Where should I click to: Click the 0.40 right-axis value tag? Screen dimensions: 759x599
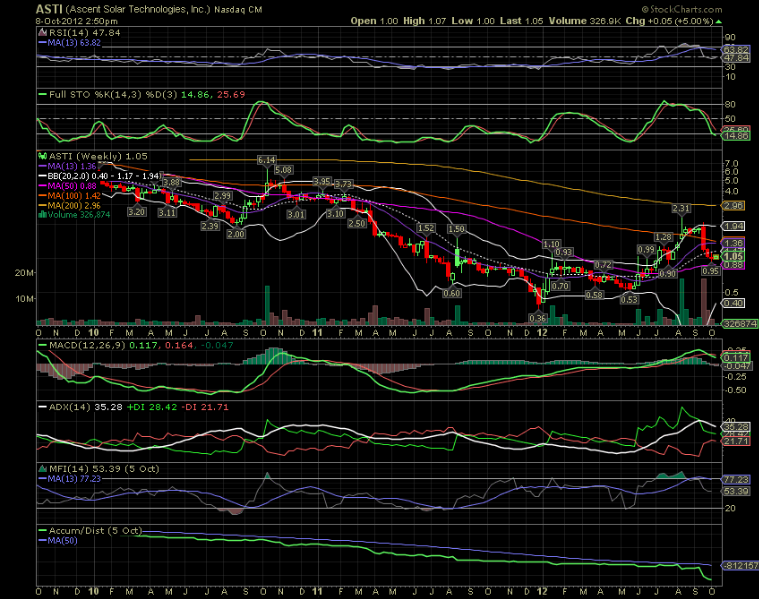pyautogui.click(x=733, y=303)
